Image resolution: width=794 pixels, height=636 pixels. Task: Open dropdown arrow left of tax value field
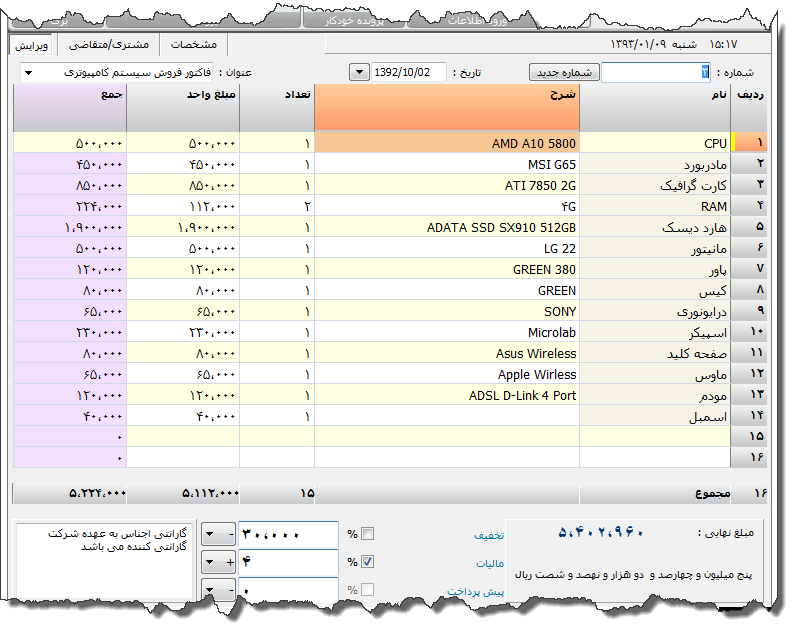coord(211,562)
